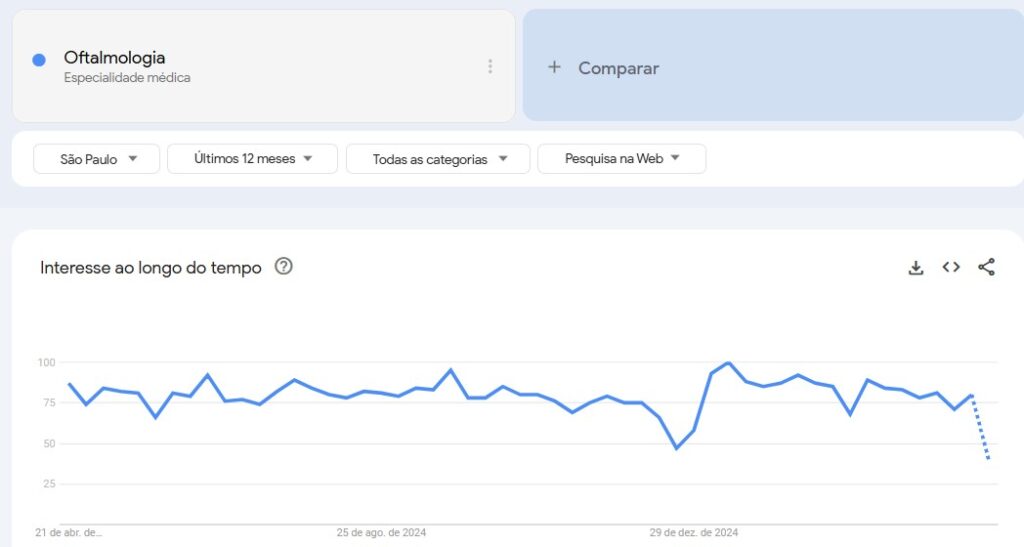The width and height of the screenshot is (1024, 547).
Task: Click the blue dot beside Oftalmologia
Action: [x=39, y=60]
